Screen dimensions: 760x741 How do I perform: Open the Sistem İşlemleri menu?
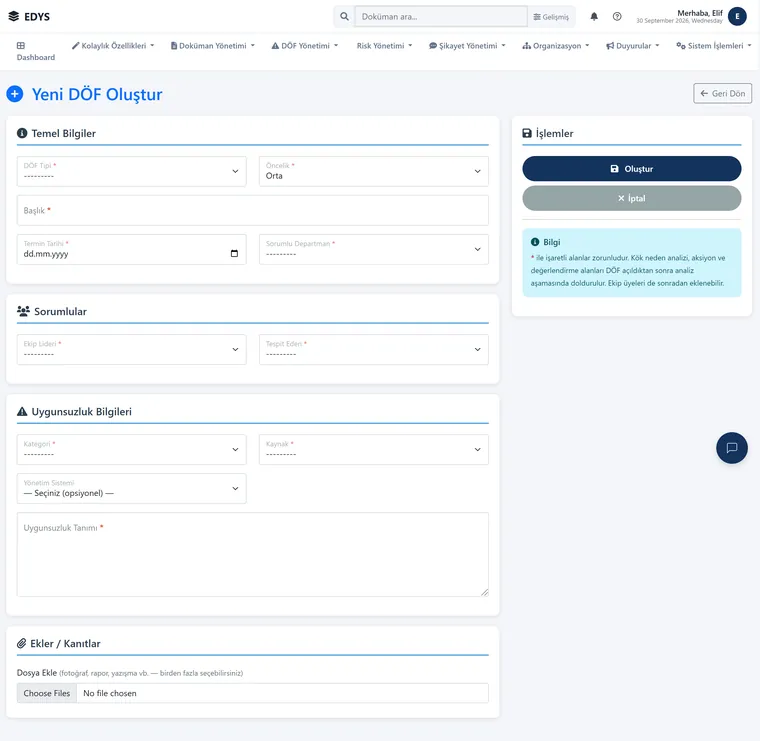(x=713, y=46)
